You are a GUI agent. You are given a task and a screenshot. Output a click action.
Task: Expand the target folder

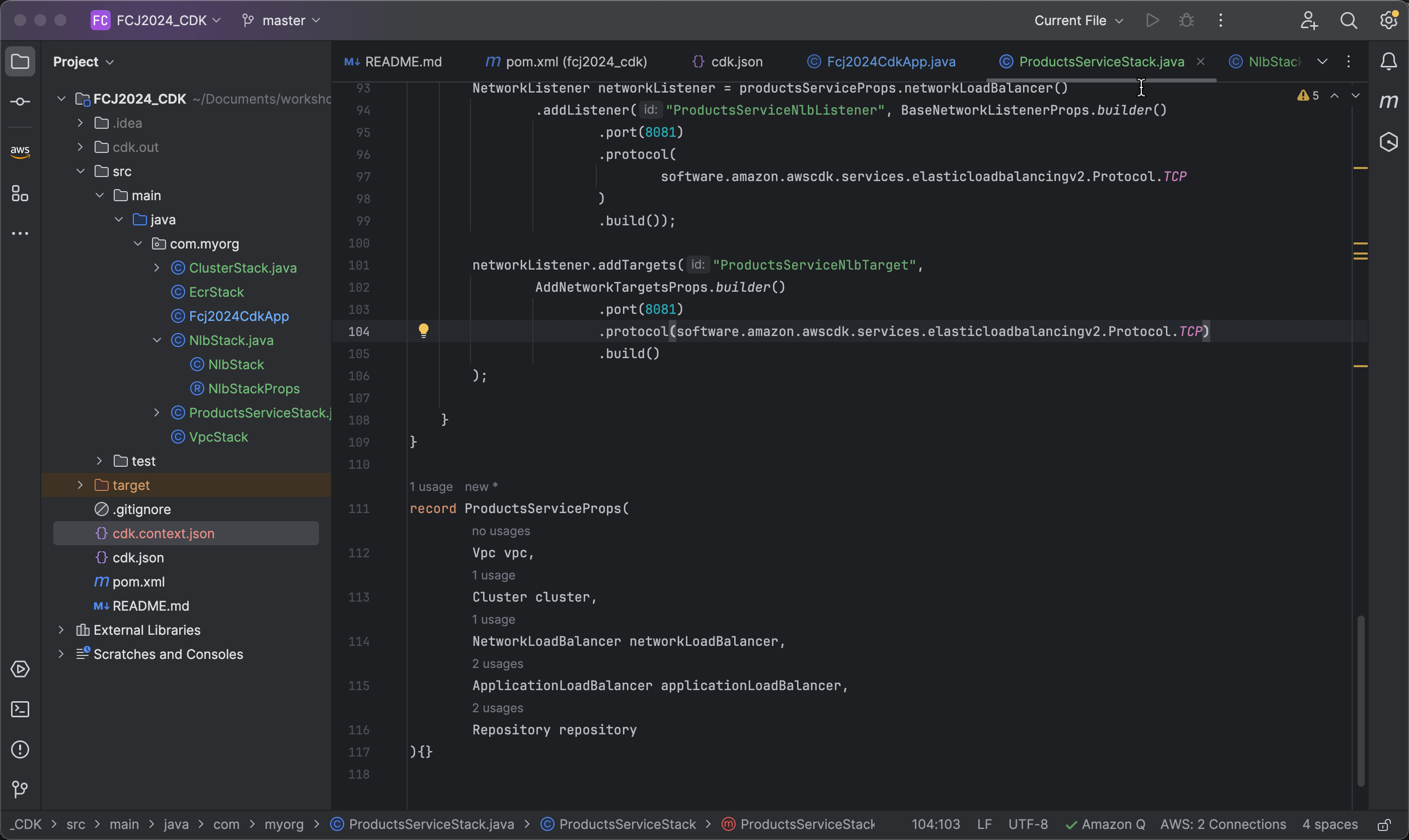tap(80, 485)
